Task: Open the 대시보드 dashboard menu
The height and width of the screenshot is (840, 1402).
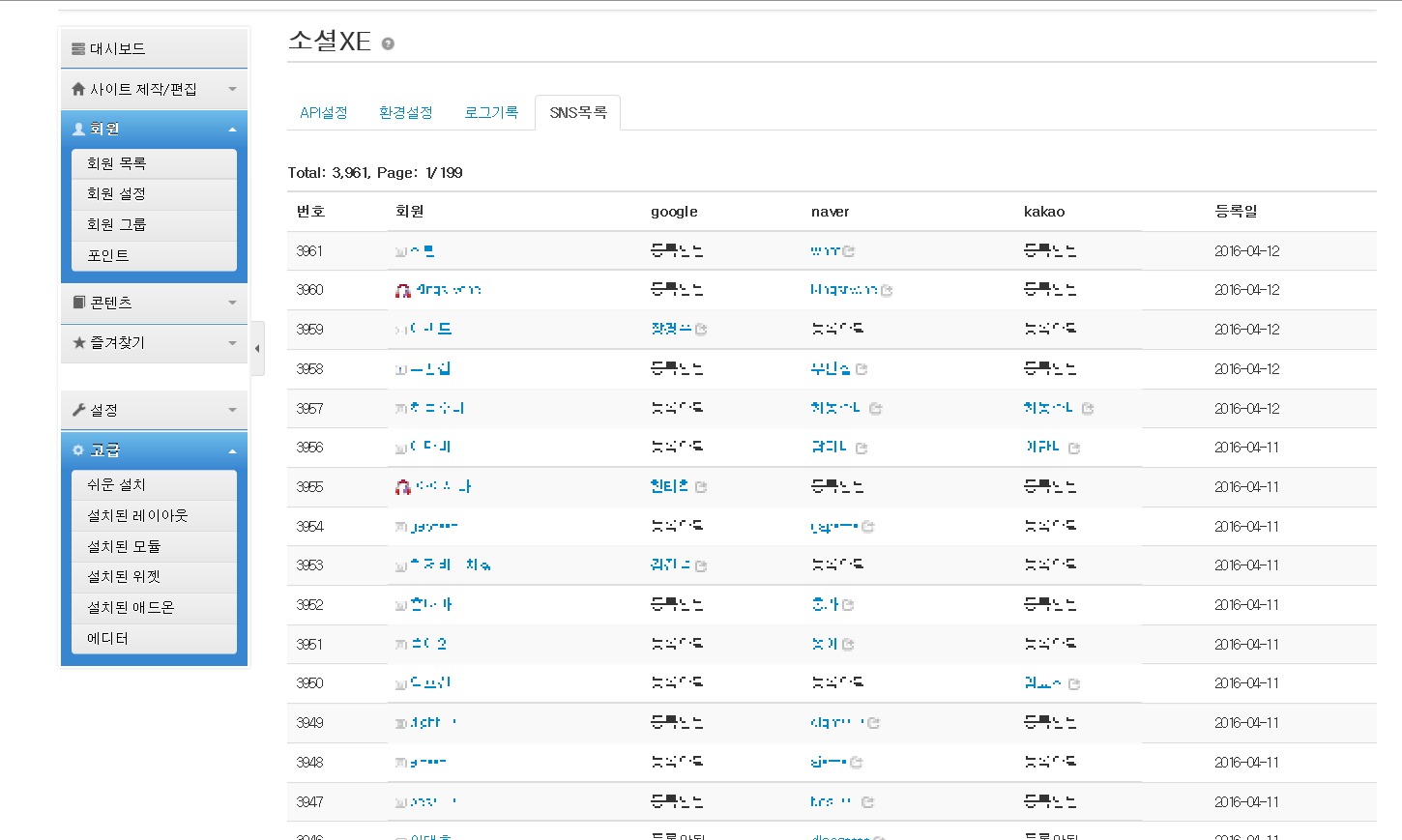Action: [x=155, y=48]
